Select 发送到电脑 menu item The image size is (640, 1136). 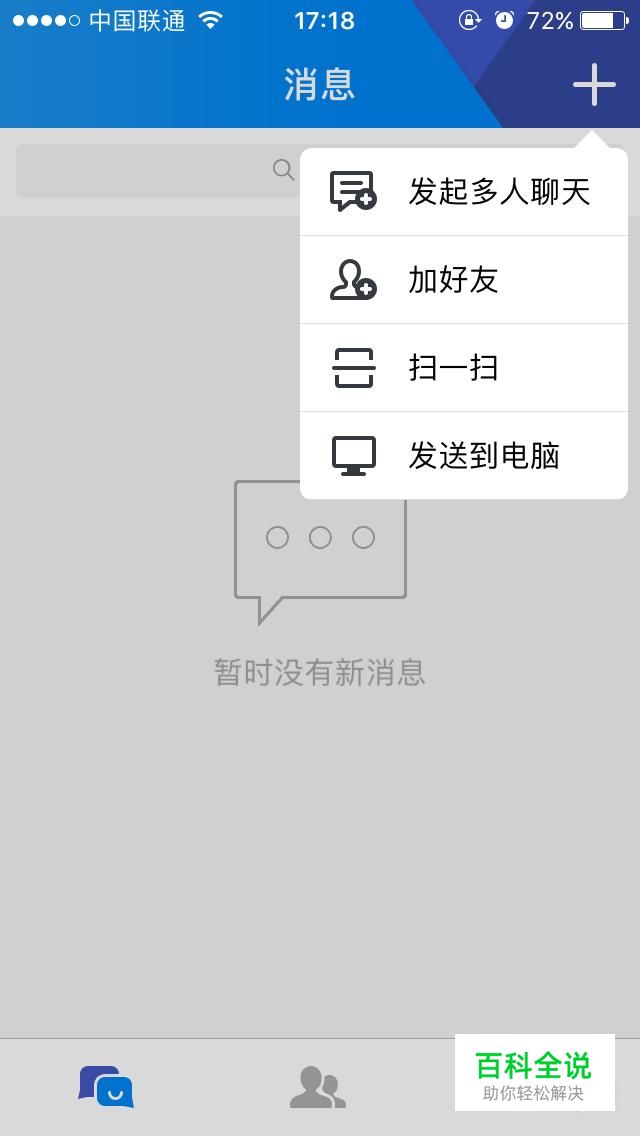464,455
